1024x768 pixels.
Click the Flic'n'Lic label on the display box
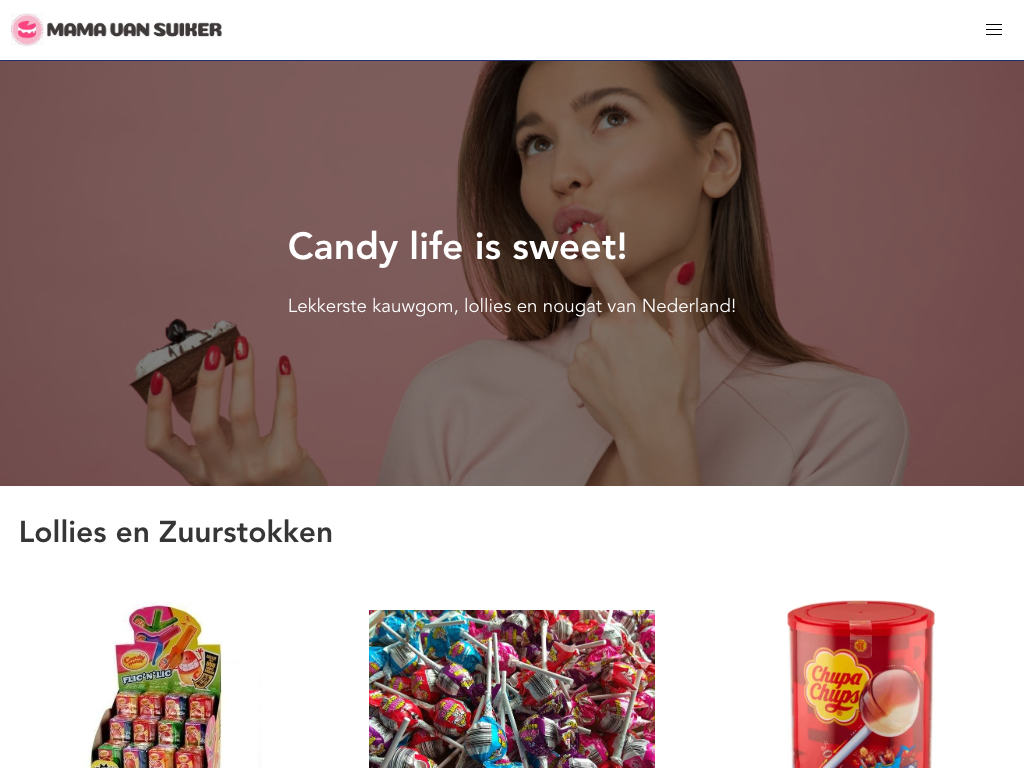(147, 677)
